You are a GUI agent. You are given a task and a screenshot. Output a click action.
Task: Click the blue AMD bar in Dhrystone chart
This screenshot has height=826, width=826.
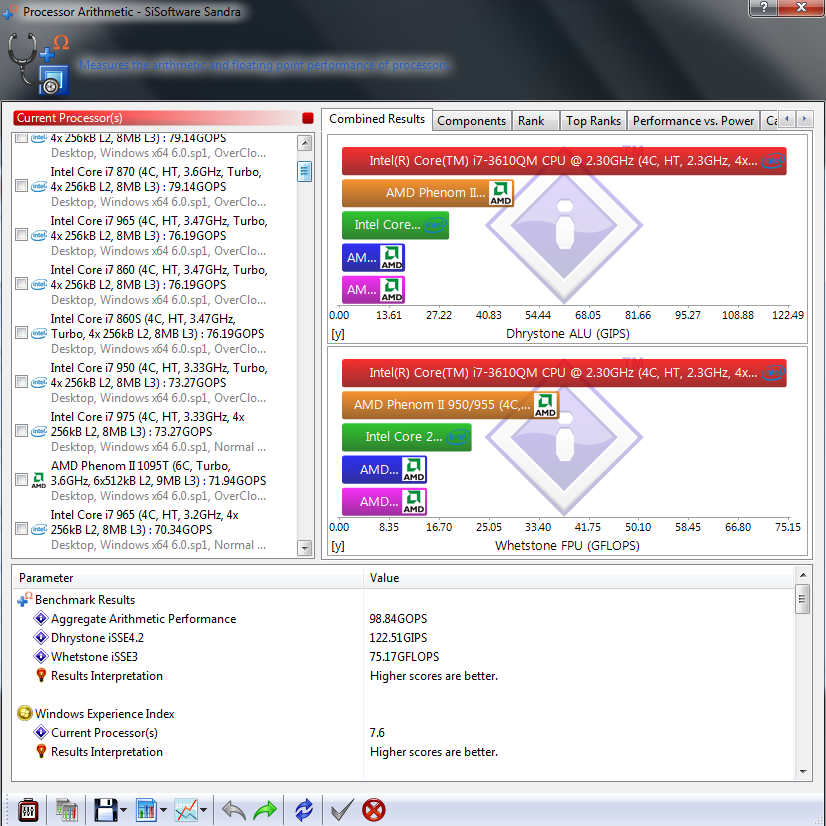click(373, 258)
